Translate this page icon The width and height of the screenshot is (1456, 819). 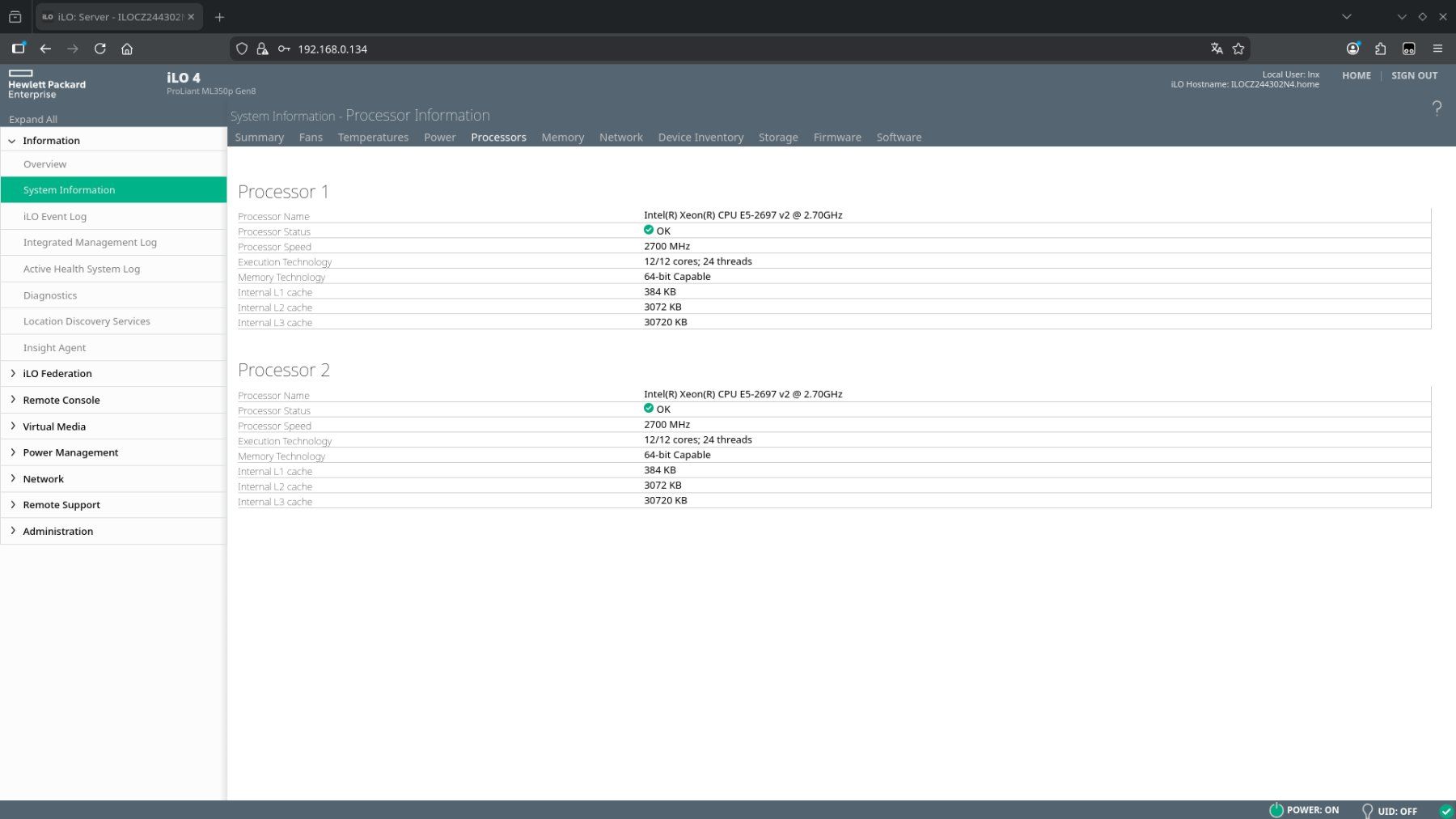pyautogui.click(x=1217, y=49)
